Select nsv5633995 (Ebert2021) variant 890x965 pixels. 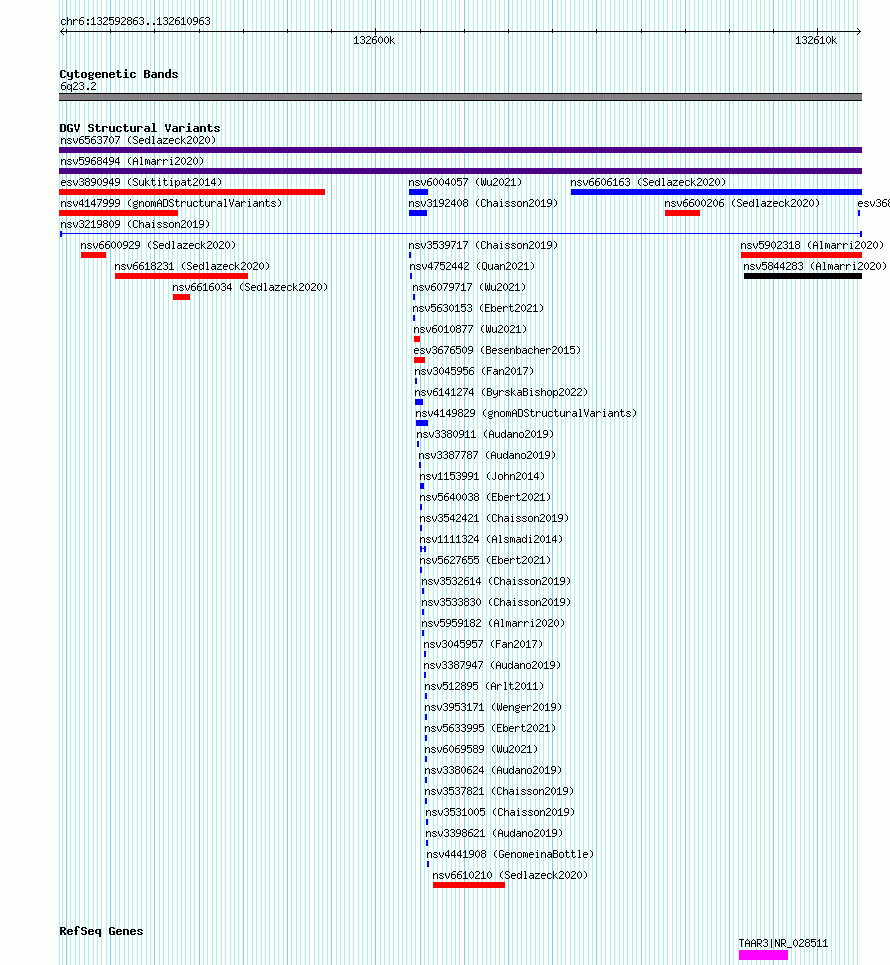coord(491,728)
